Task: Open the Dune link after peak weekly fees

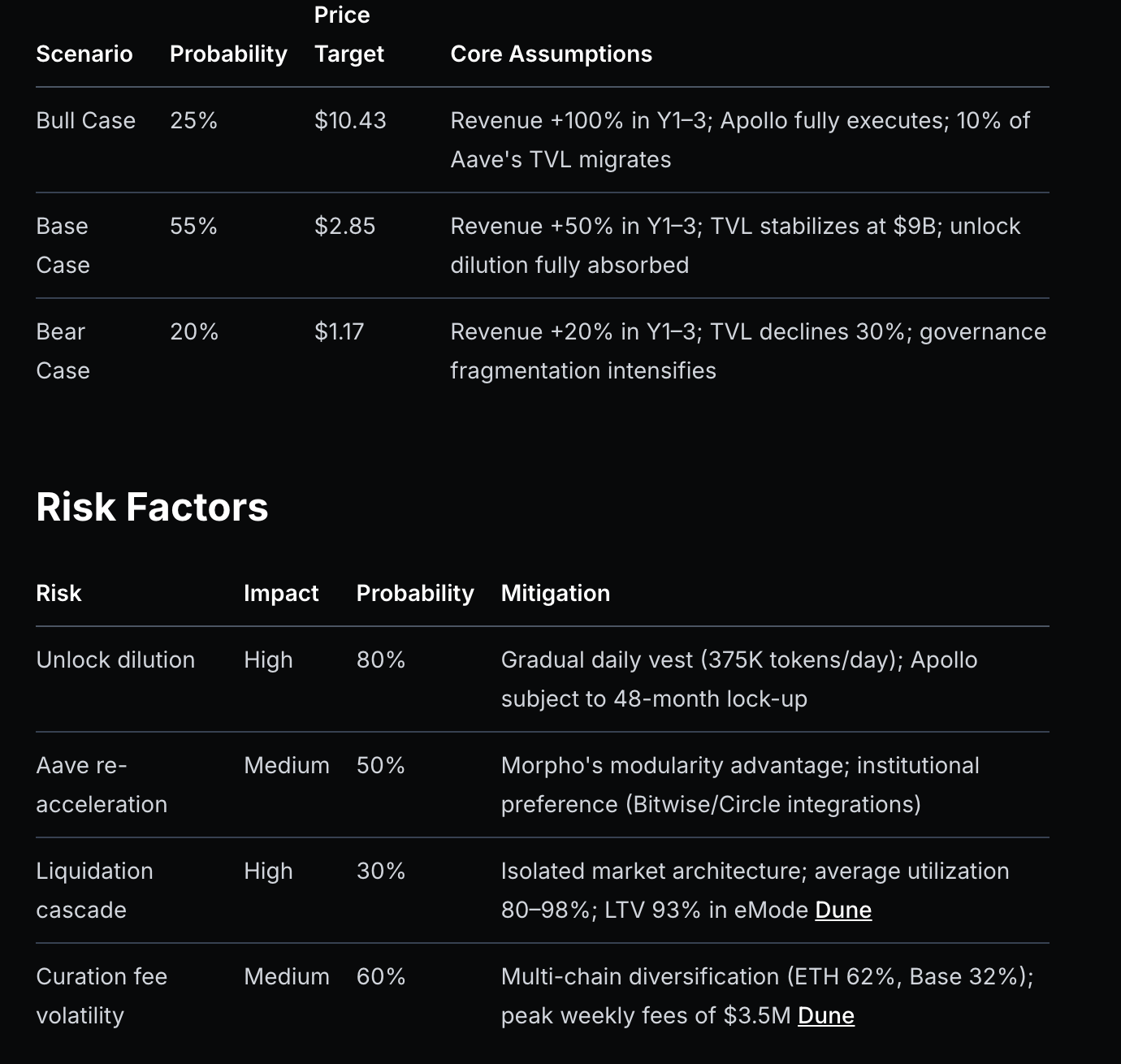Action: click(x=825, y=1015)
